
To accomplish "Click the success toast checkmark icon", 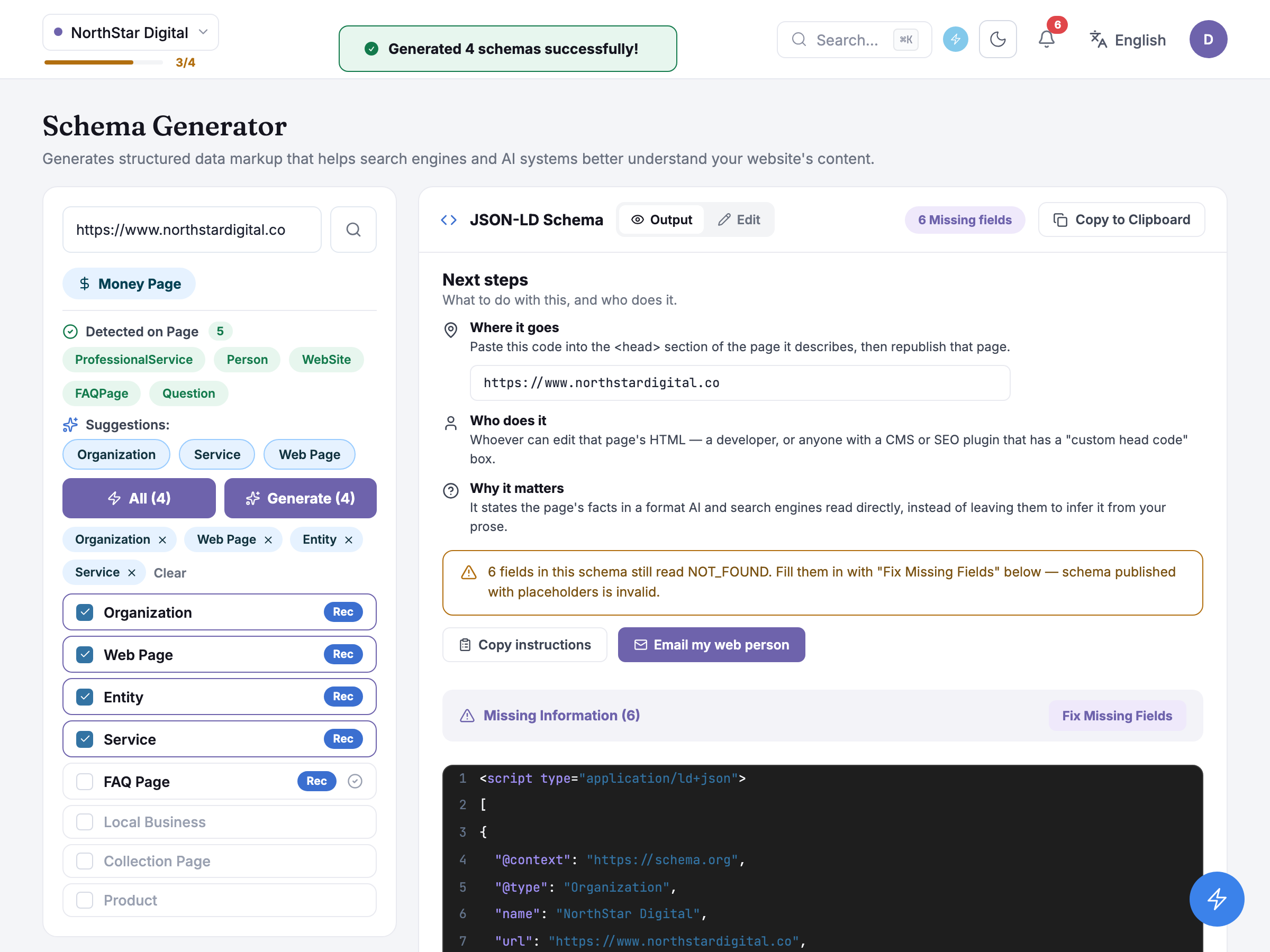I will click(371, 49).
